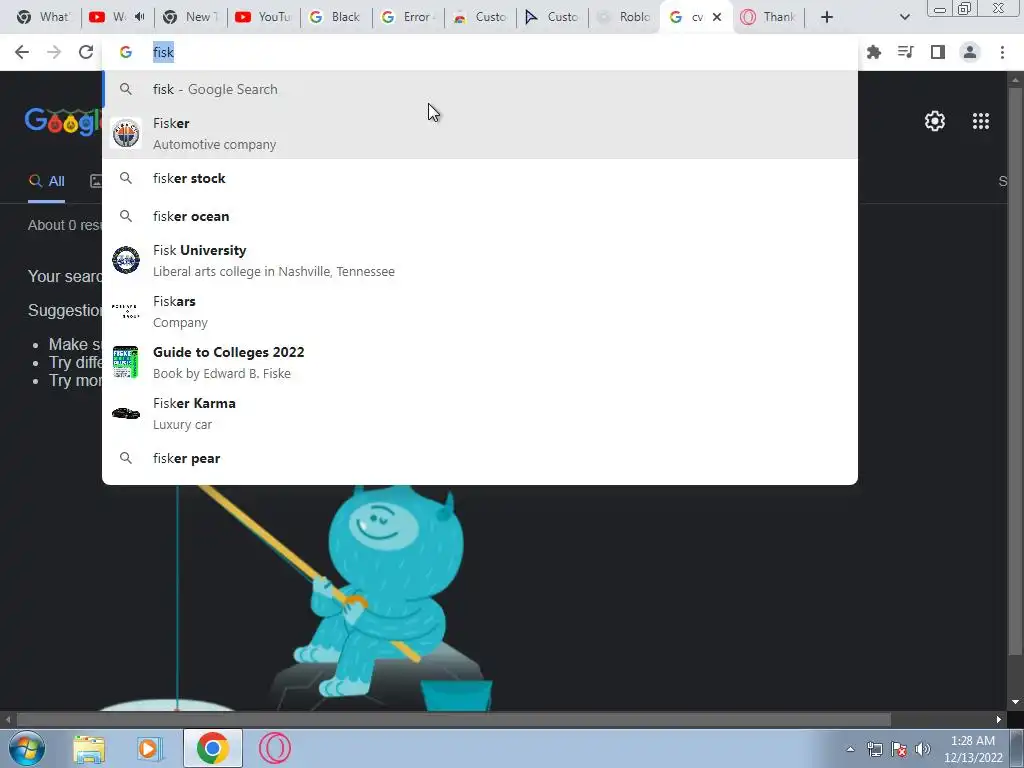Click the address bar containing 'fisk'
Image resolution: width=1024 pixels, height=768 pixels.
coord(480,52)
